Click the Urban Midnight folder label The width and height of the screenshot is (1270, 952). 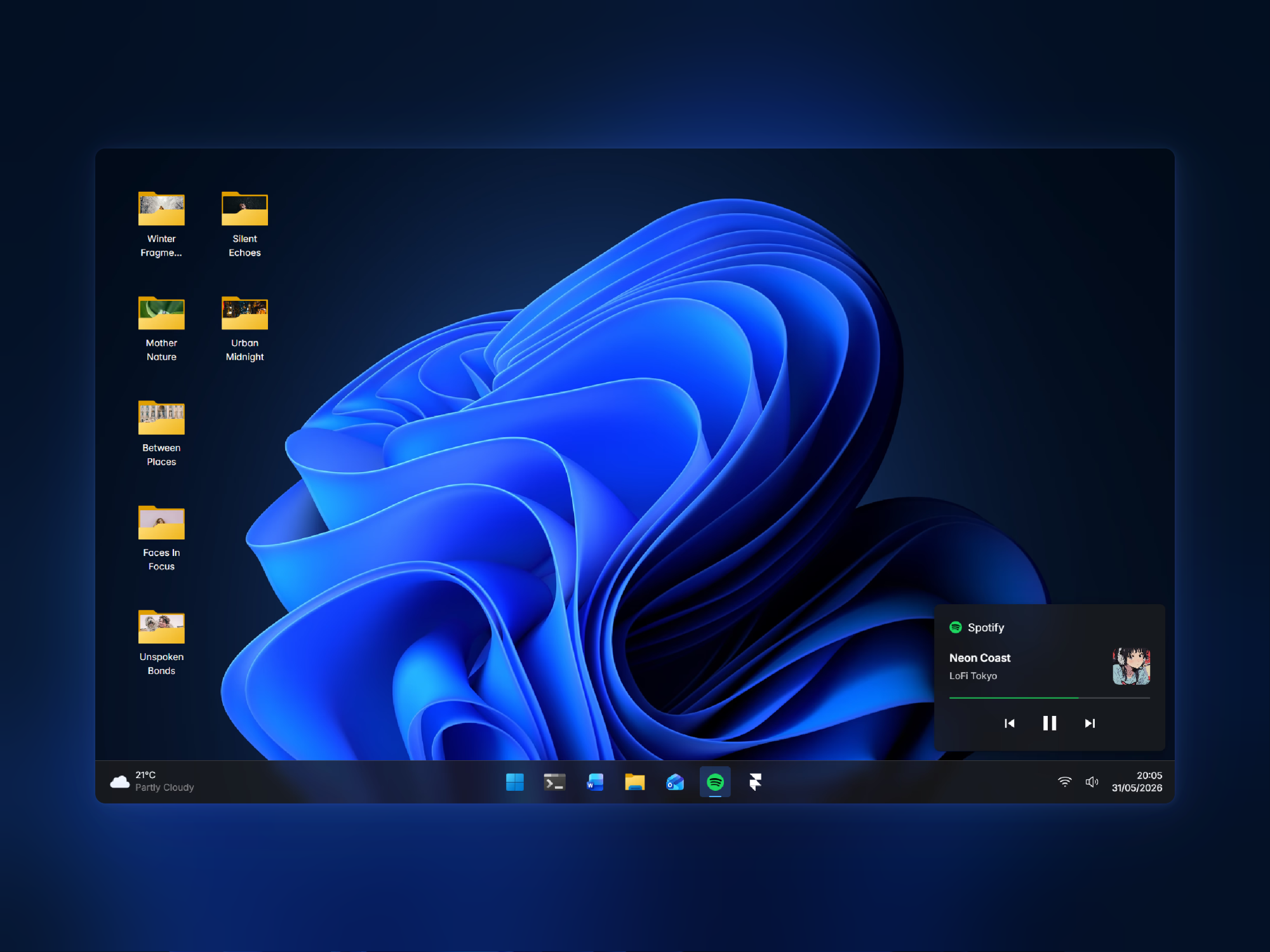[x=244, y=350]
